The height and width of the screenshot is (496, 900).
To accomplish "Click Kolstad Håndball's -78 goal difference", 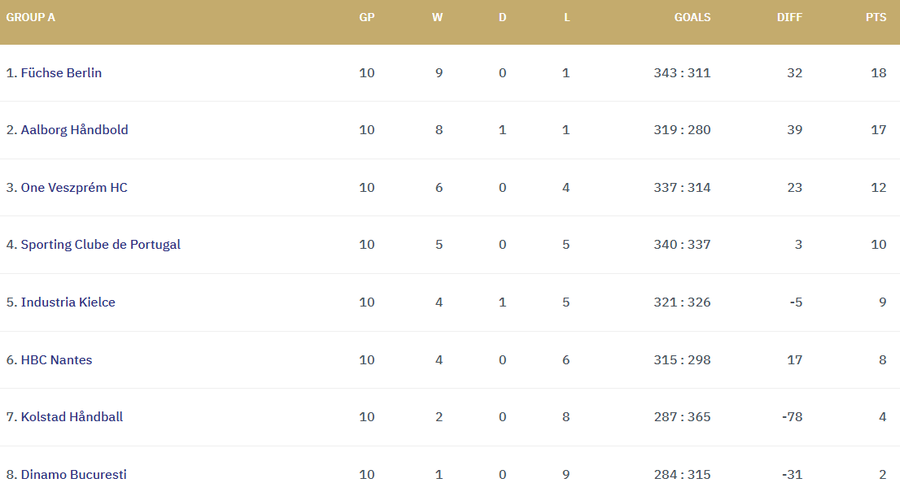I will click(x=791, y=417).
